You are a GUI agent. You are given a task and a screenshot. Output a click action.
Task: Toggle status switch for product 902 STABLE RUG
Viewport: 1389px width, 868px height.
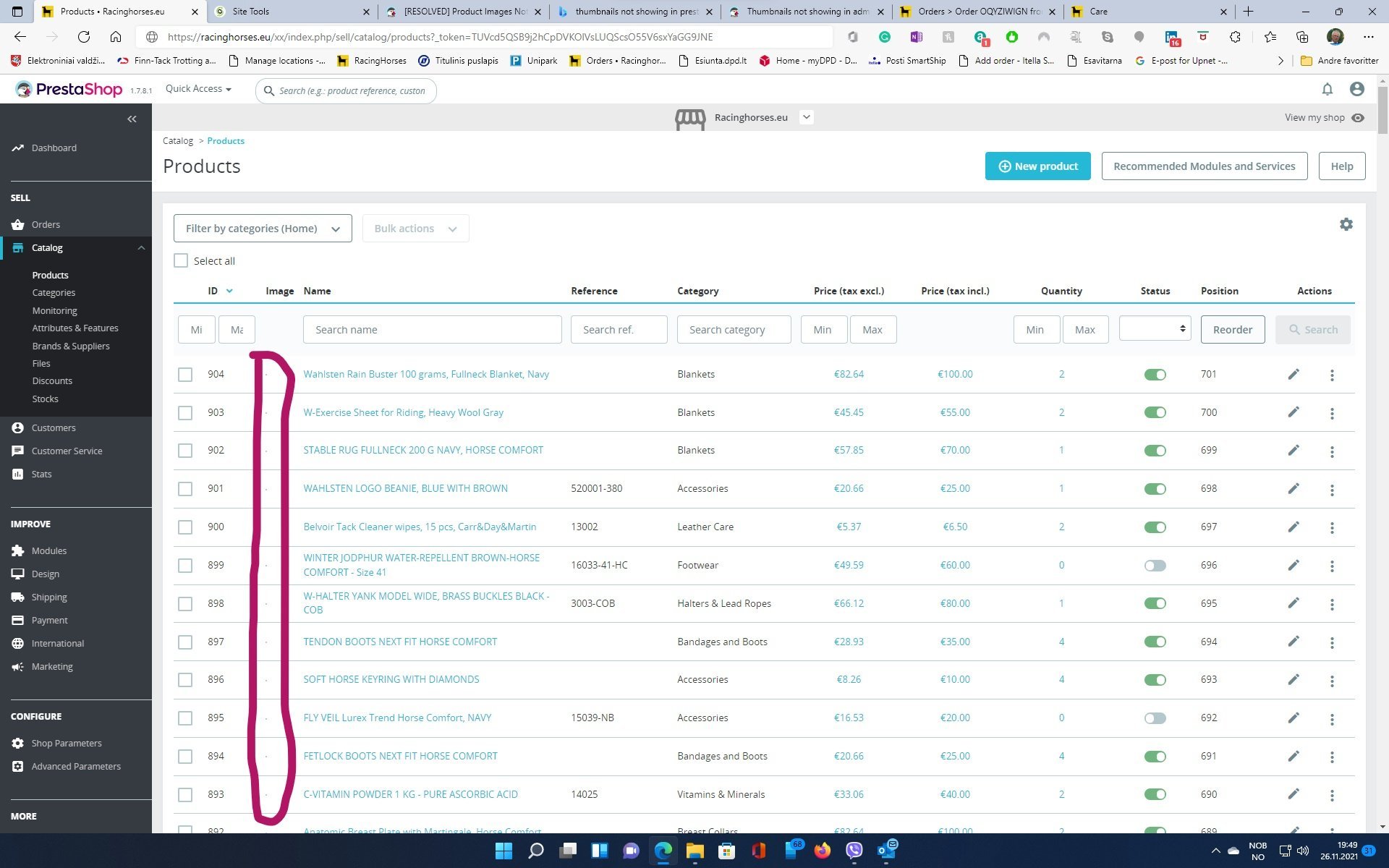pos(1155,450)
